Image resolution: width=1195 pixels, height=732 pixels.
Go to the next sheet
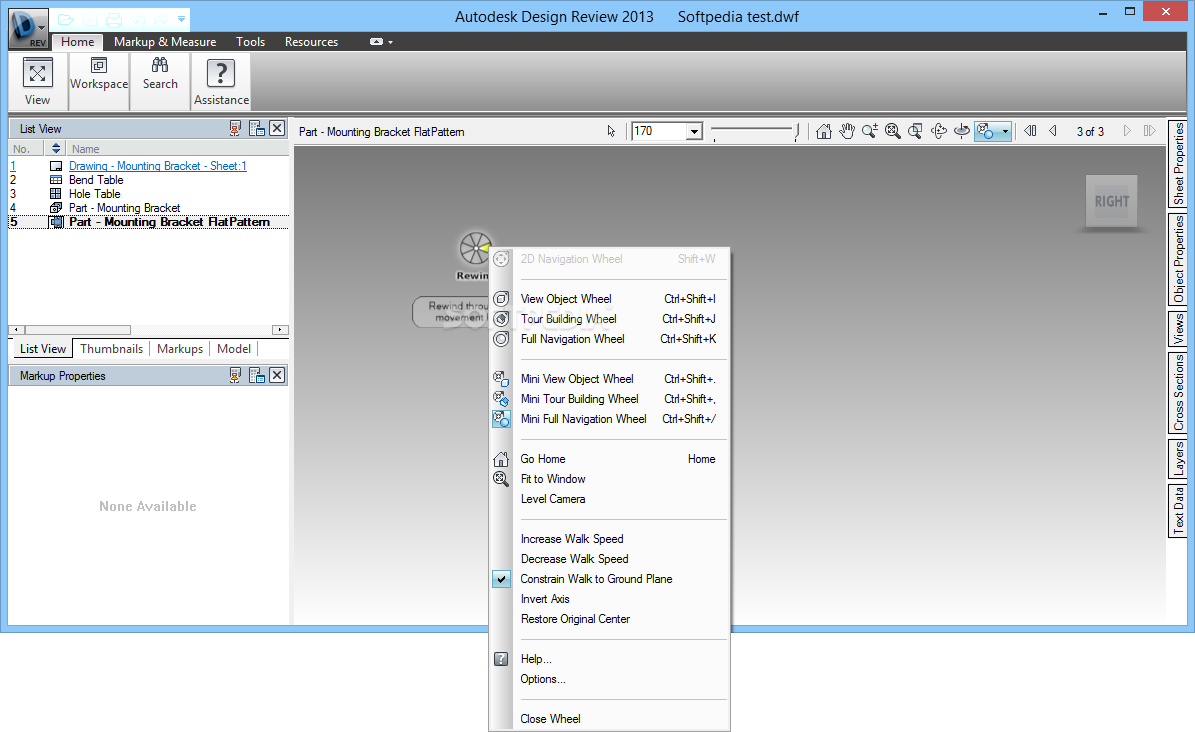(x=1127, y=131)
